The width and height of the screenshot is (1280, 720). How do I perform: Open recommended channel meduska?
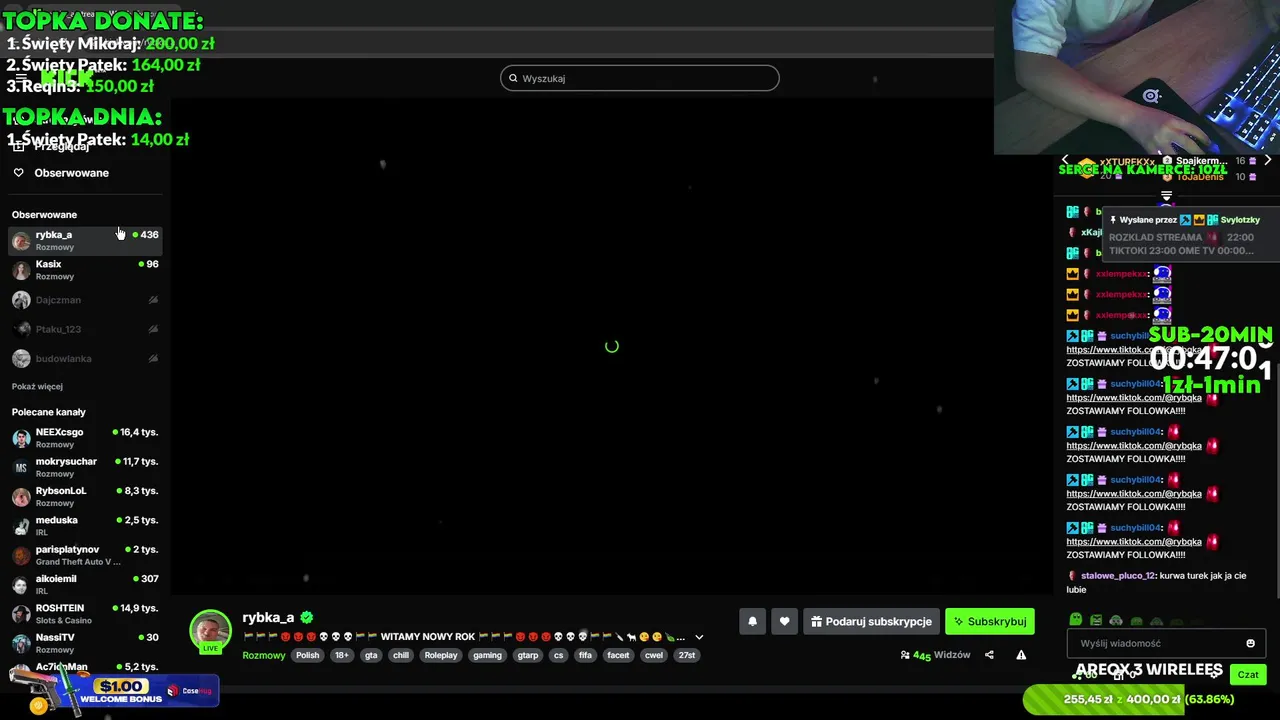coord(84,526)
